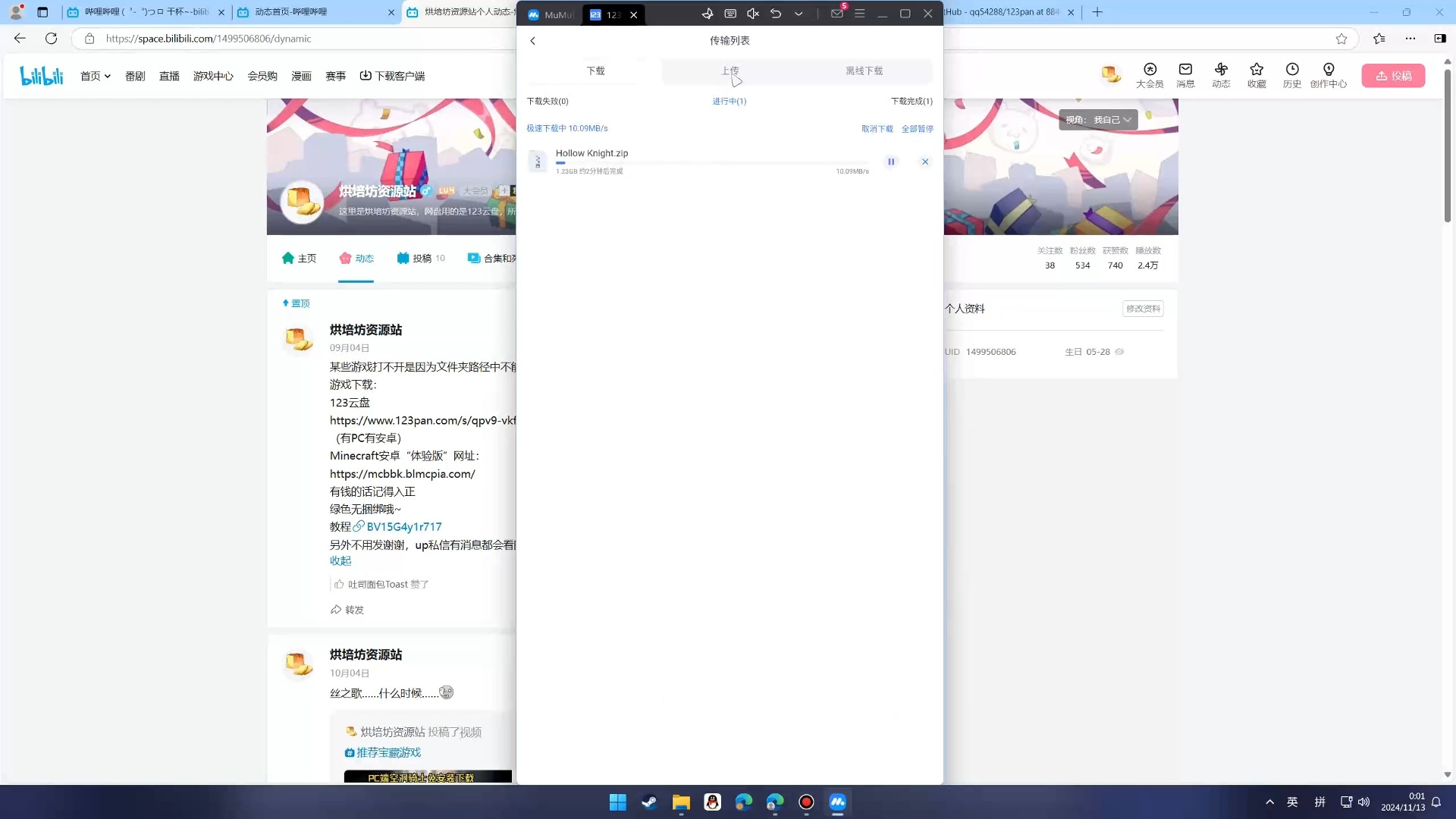Open the Windows Start button
Screen dimensions: 1456x819
coord(618,802)
